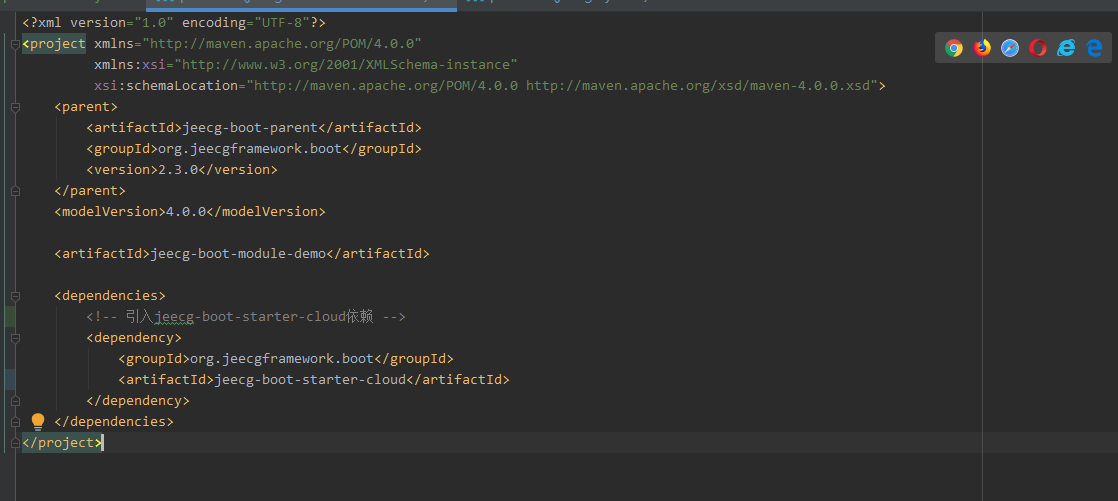The height and width of the screenshot is (501, 1118).
Task: Click the opening dependencies tag
Action: point(110,296)
